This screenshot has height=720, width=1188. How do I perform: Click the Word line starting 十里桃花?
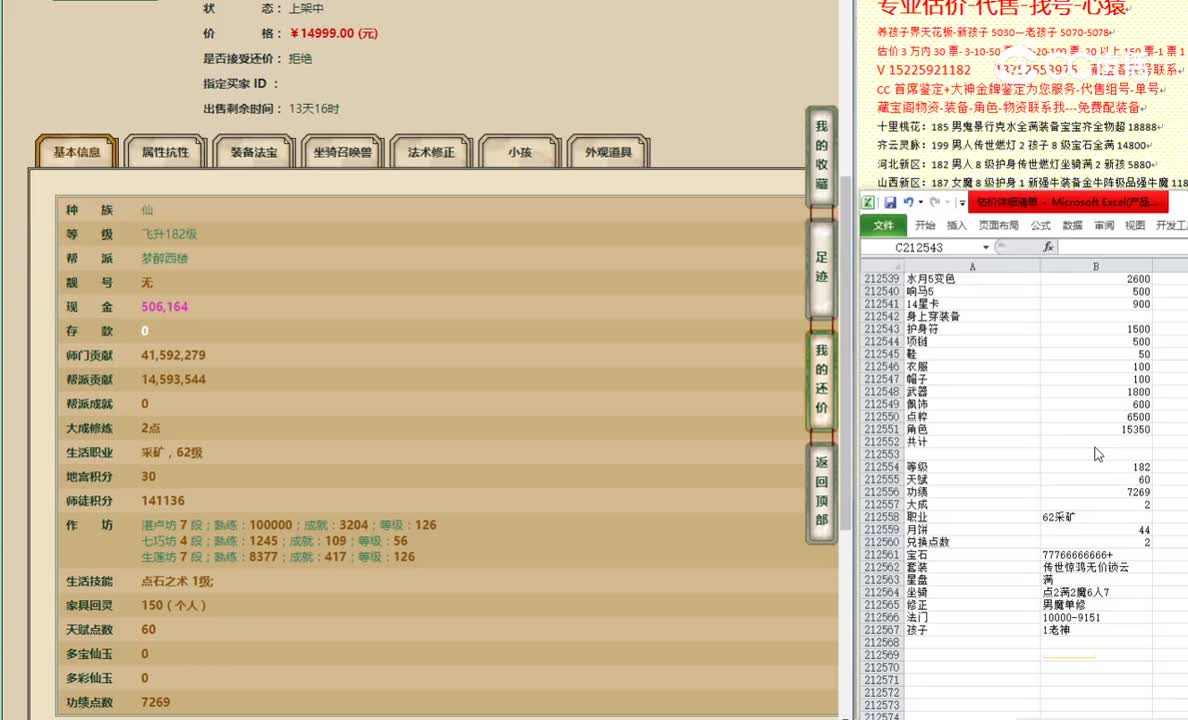(x=1020, y=127)
